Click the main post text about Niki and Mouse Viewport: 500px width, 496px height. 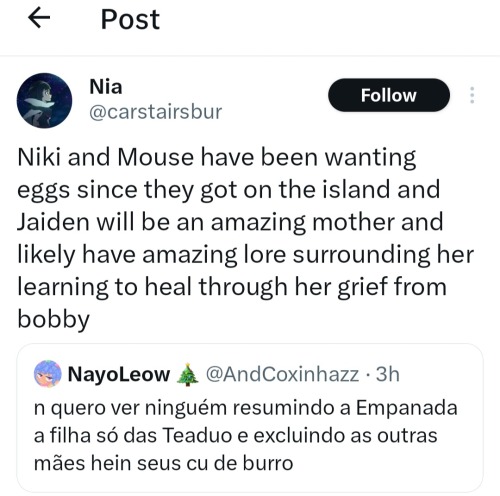click(x=245, y=238)
